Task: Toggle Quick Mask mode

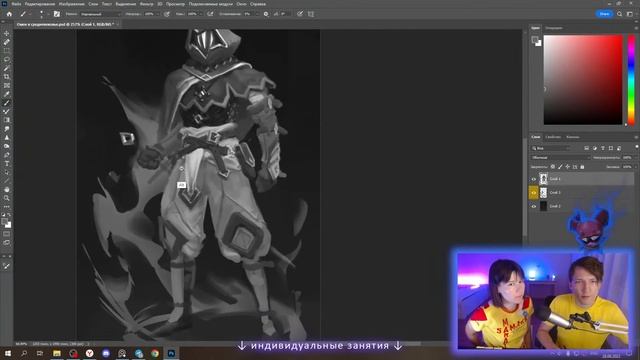Action: coord(7,234)
